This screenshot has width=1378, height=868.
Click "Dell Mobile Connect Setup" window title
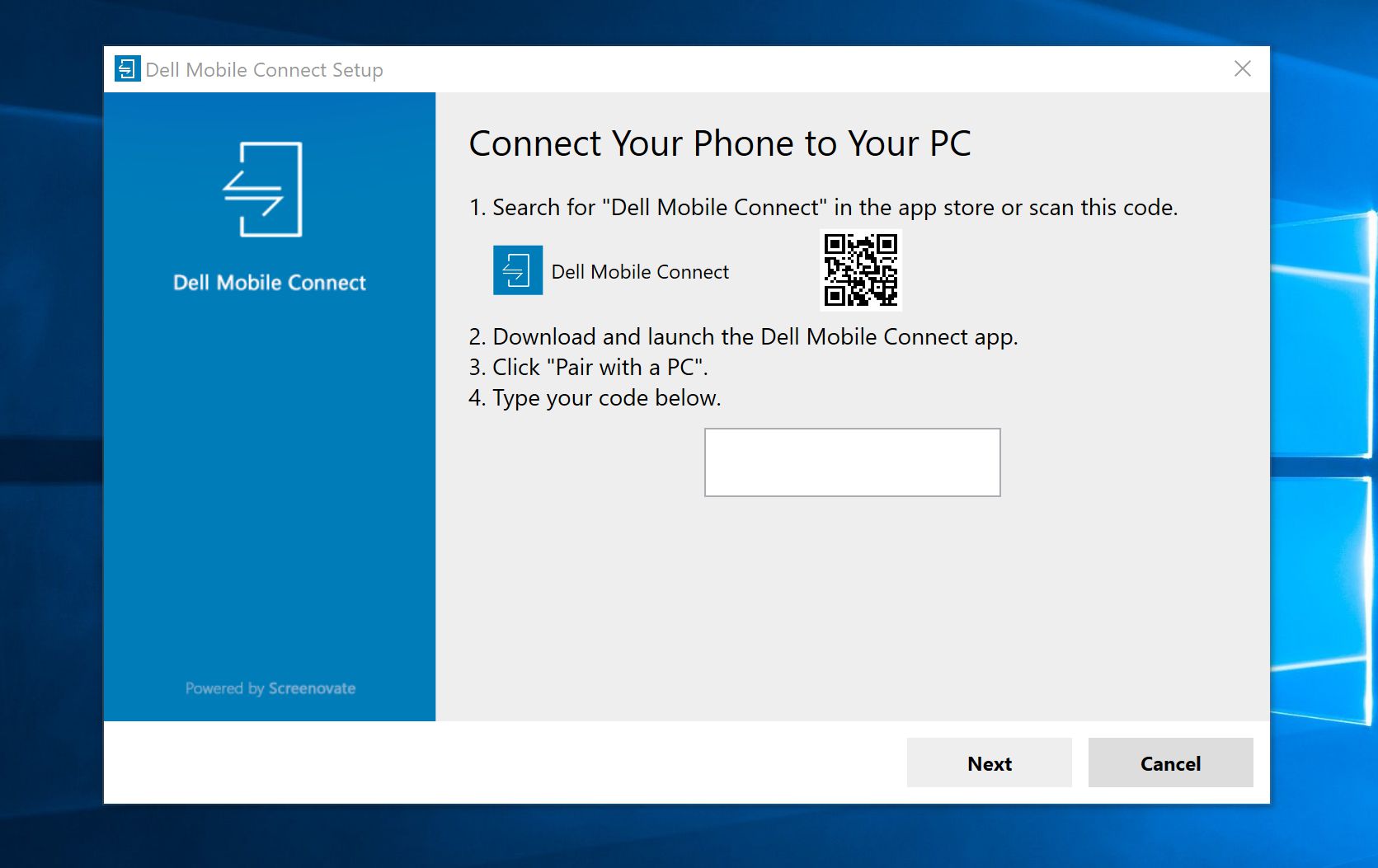(x=264, y=70)
